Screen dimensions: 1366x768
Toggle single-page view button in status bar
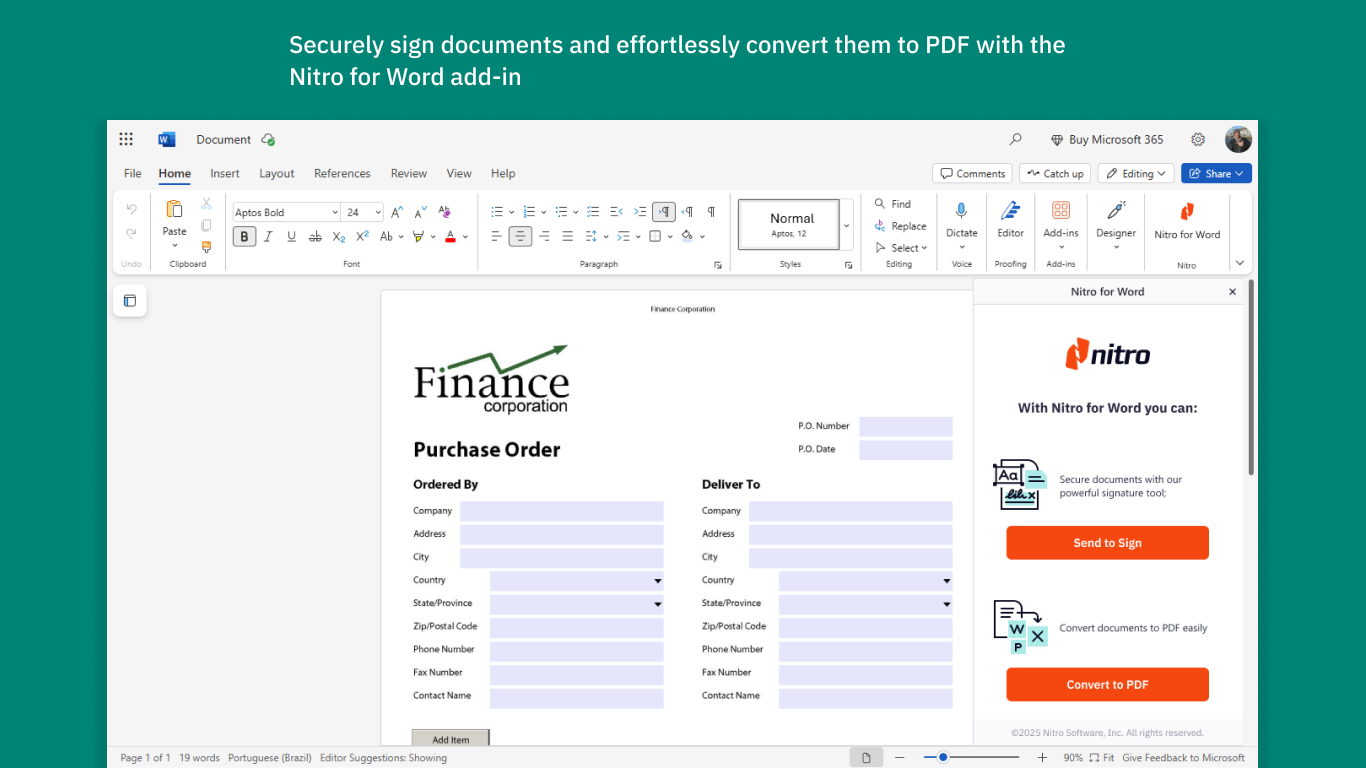click(867, 758)
